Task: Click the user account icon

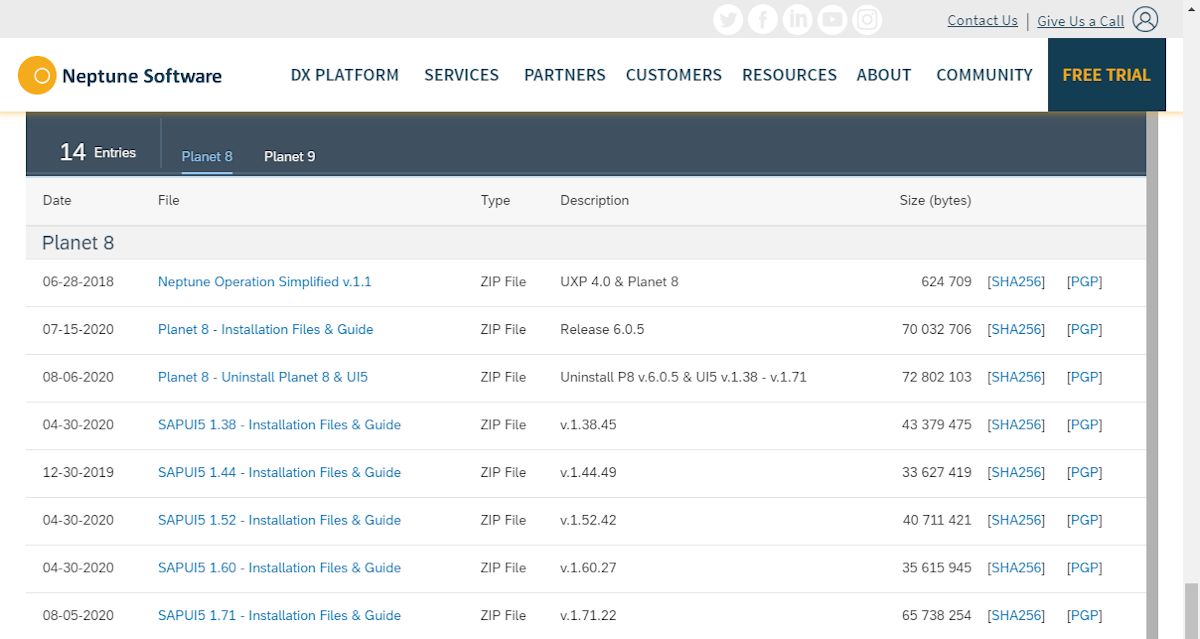Action: coord(1145,19)
